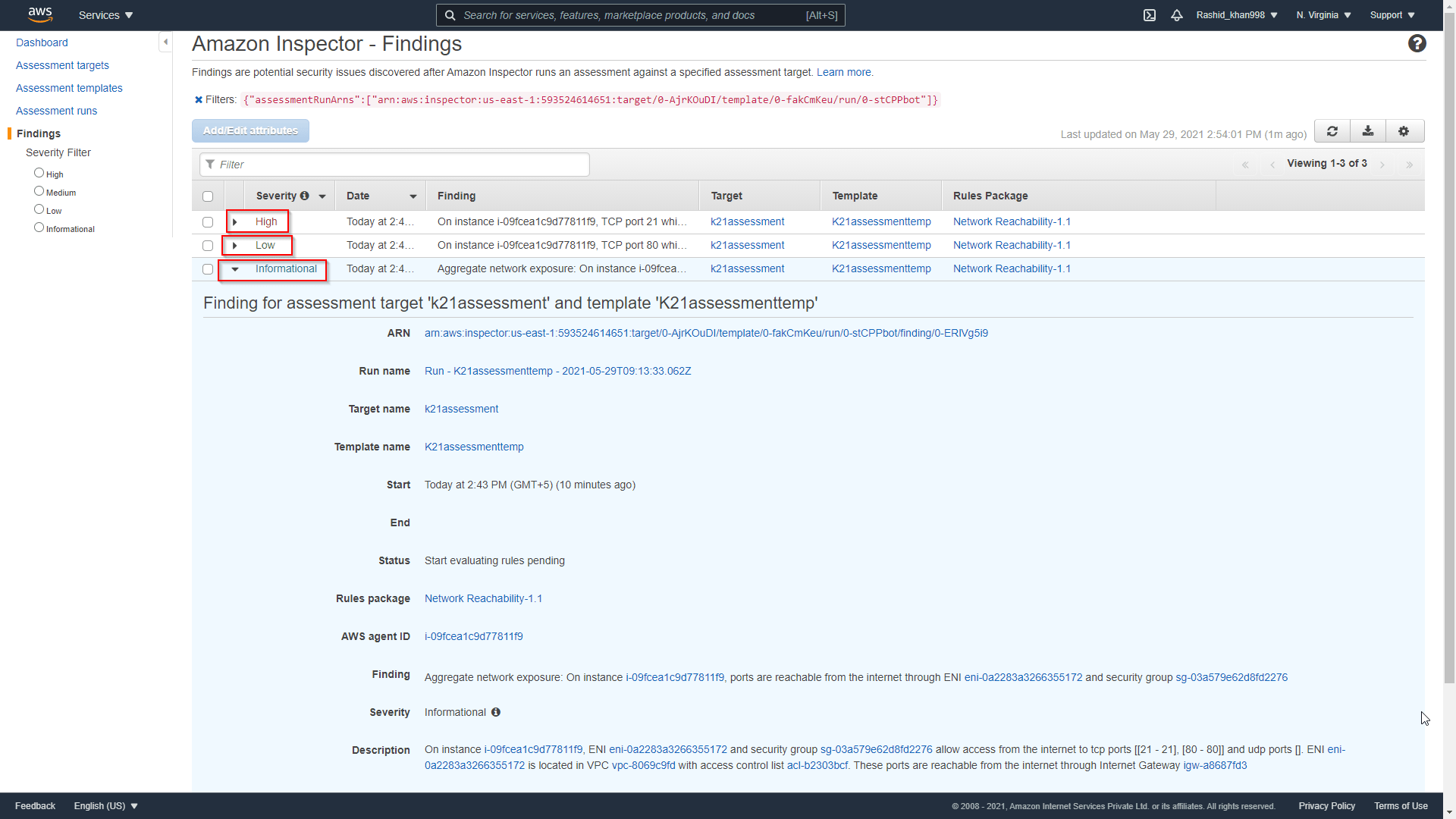Viewport: 1456px width, 819px height.
Task: Click the download findings icon
Action: tap(1367, 131)
